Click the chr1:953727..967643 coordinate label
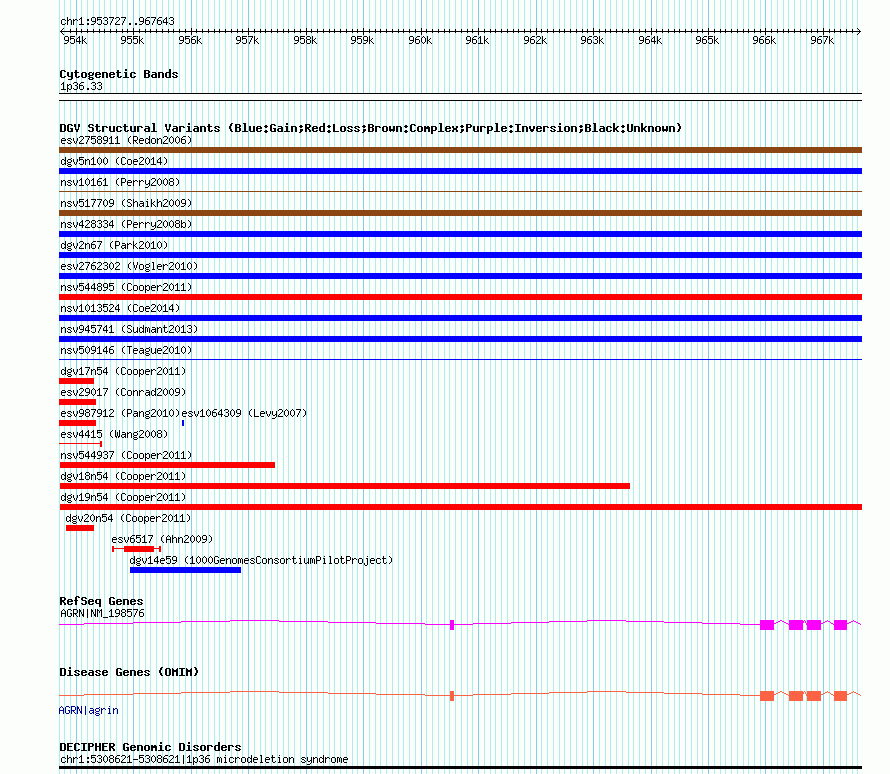 click(117, 22)
